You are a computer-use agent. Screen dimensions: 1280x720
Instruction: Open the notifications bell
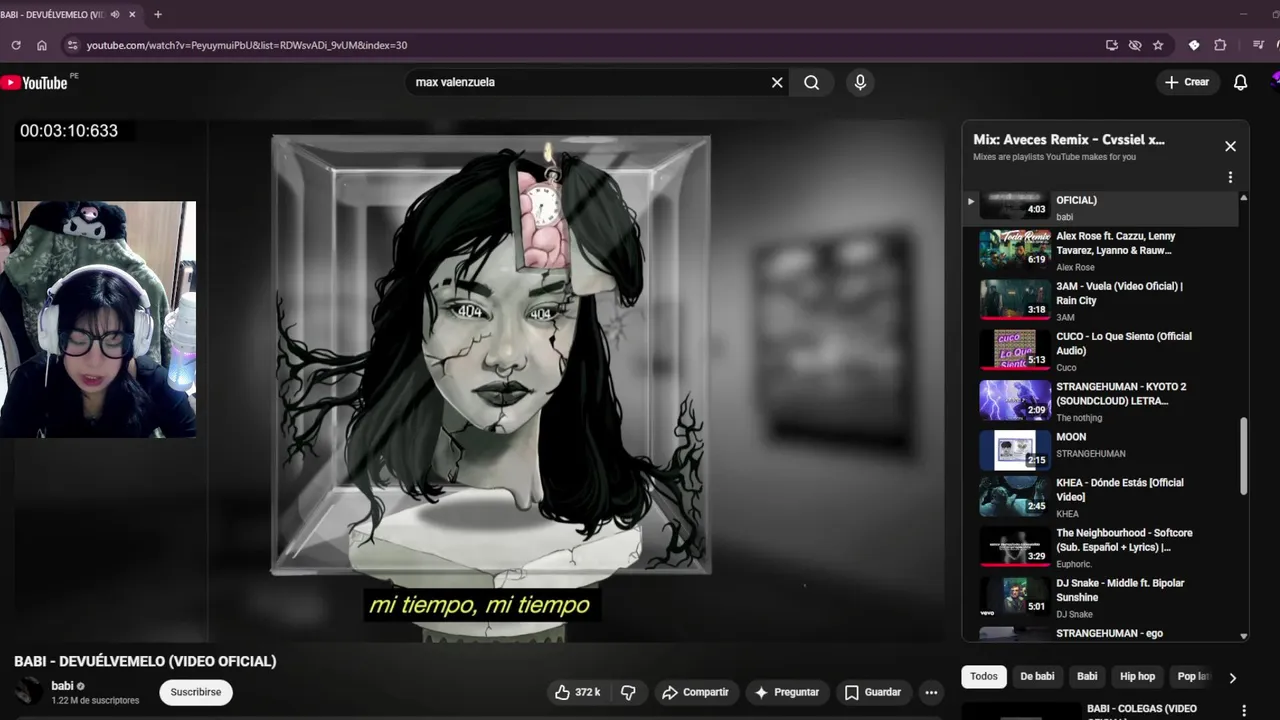click(1240, 82)
